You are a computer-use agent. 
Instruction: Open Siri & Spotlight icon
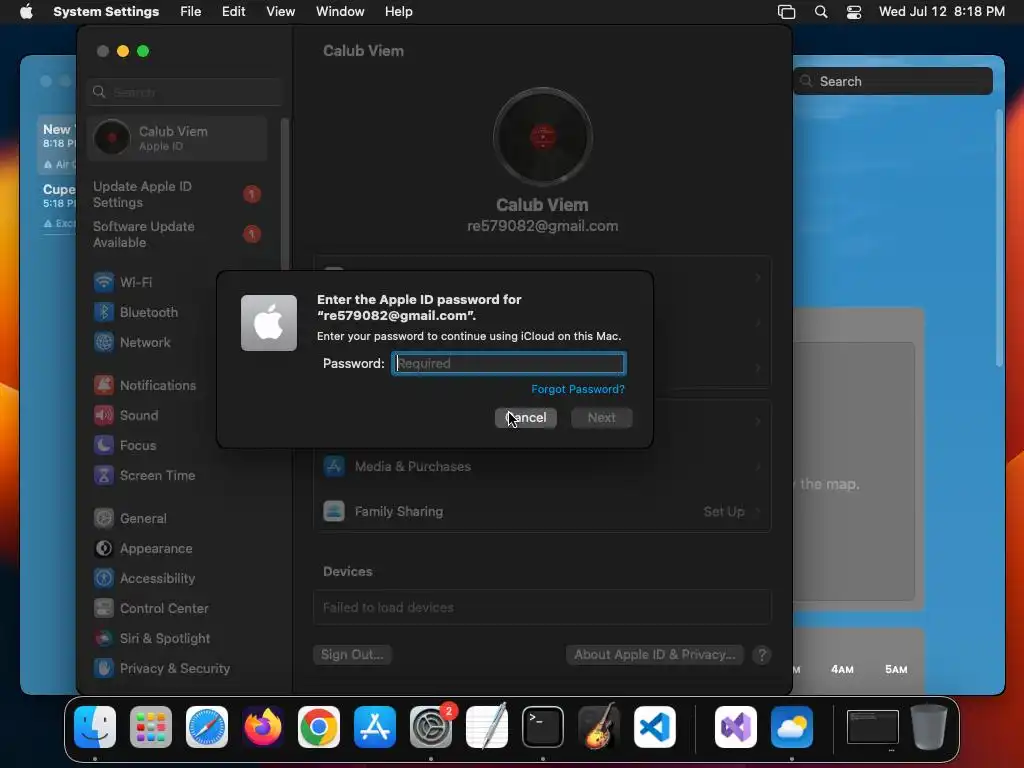click(103, 639)
